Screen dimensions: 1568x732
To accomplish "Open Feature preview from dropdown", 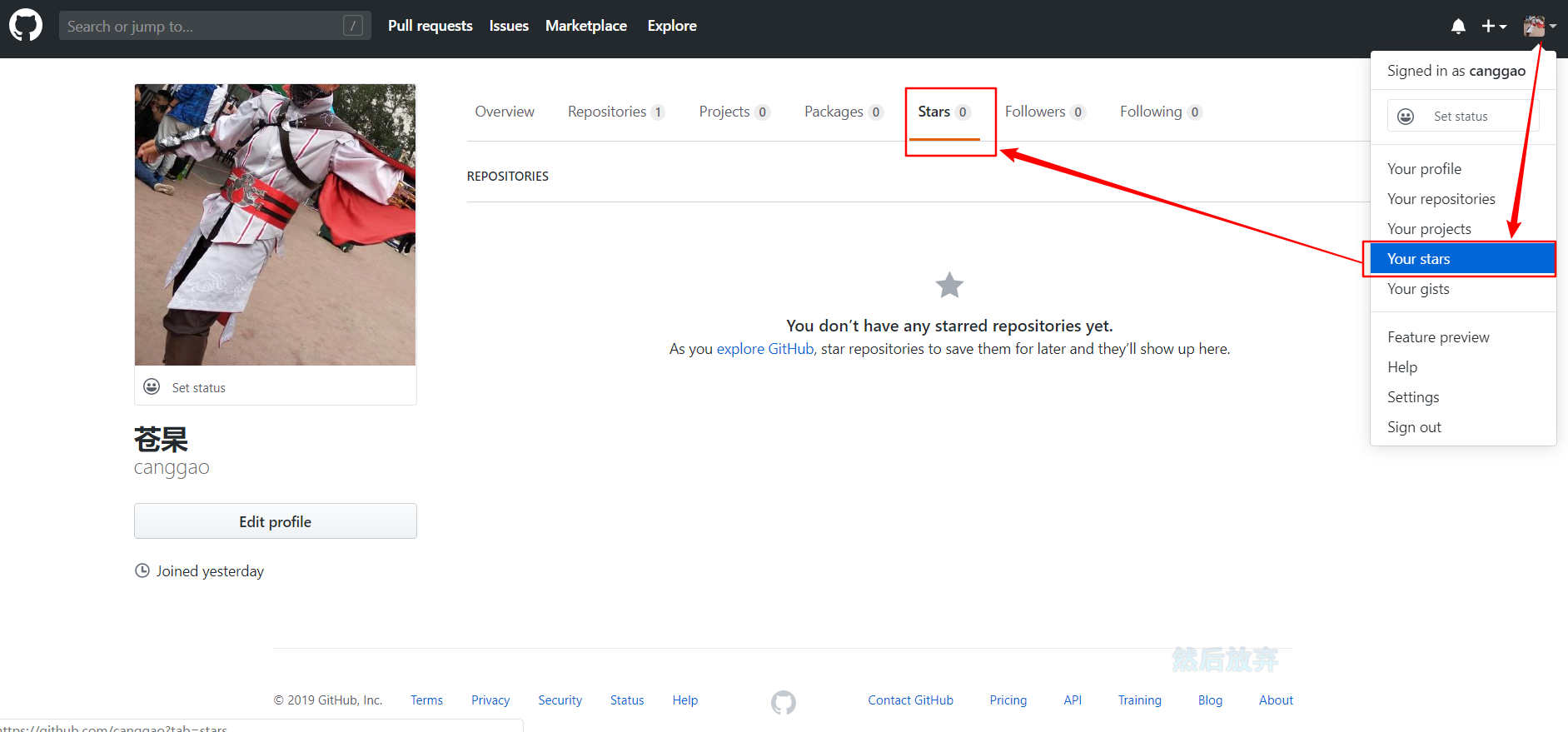I will (1463, 337).
